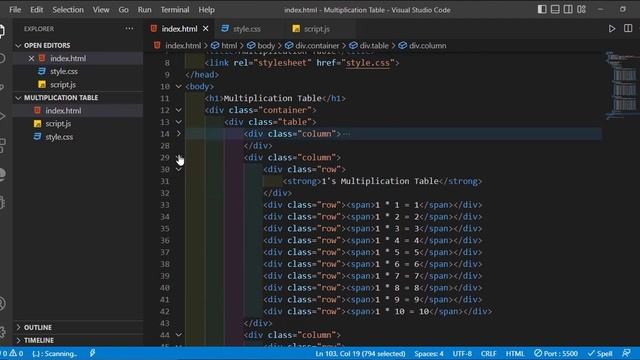Click the Scanning status bar item
The image size is (640, 360).
(55, 353)
